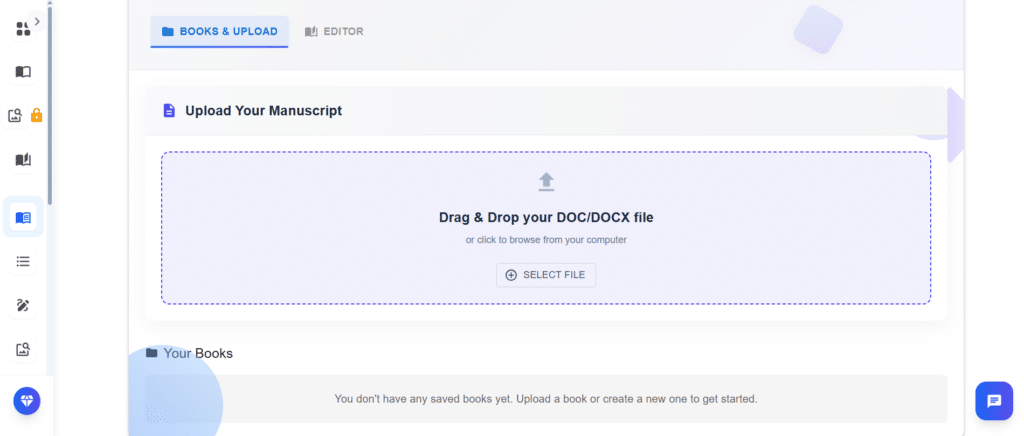Select the bookmarked book sidebar icon
This screenshot has height=436, width=1024.
click(x=23, y=160)
